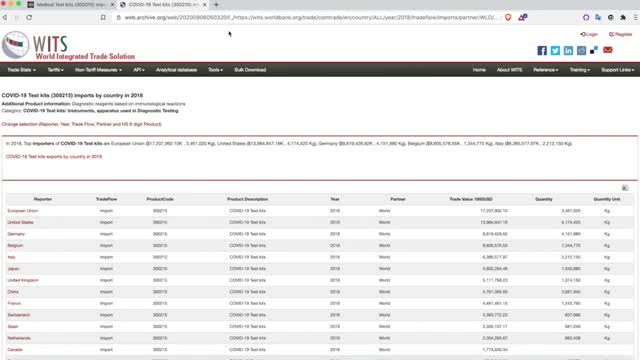This screenshot has height=360, width=640.
Task: Open About WITS menu item
Action: (509, 70)
